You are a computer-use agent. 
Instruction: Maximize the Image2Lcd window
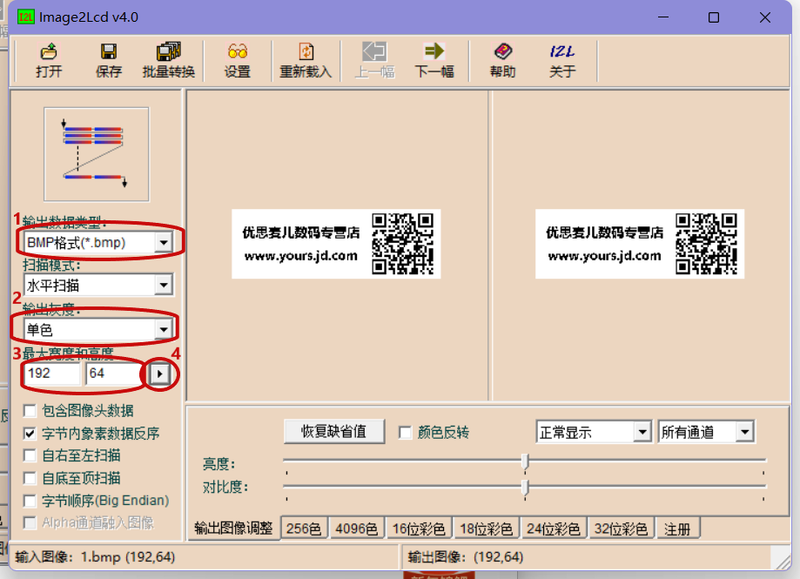[714, 17]
